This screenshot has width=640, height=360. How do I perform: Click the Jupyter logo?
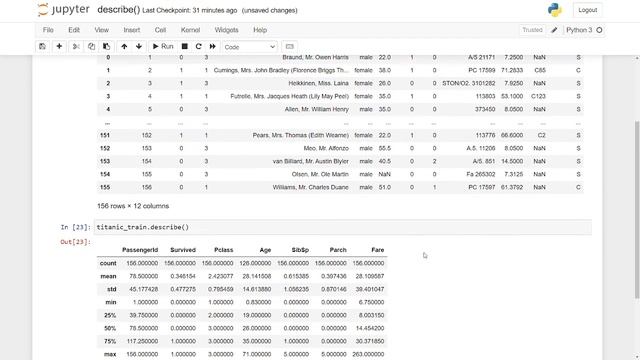[63, 10]
